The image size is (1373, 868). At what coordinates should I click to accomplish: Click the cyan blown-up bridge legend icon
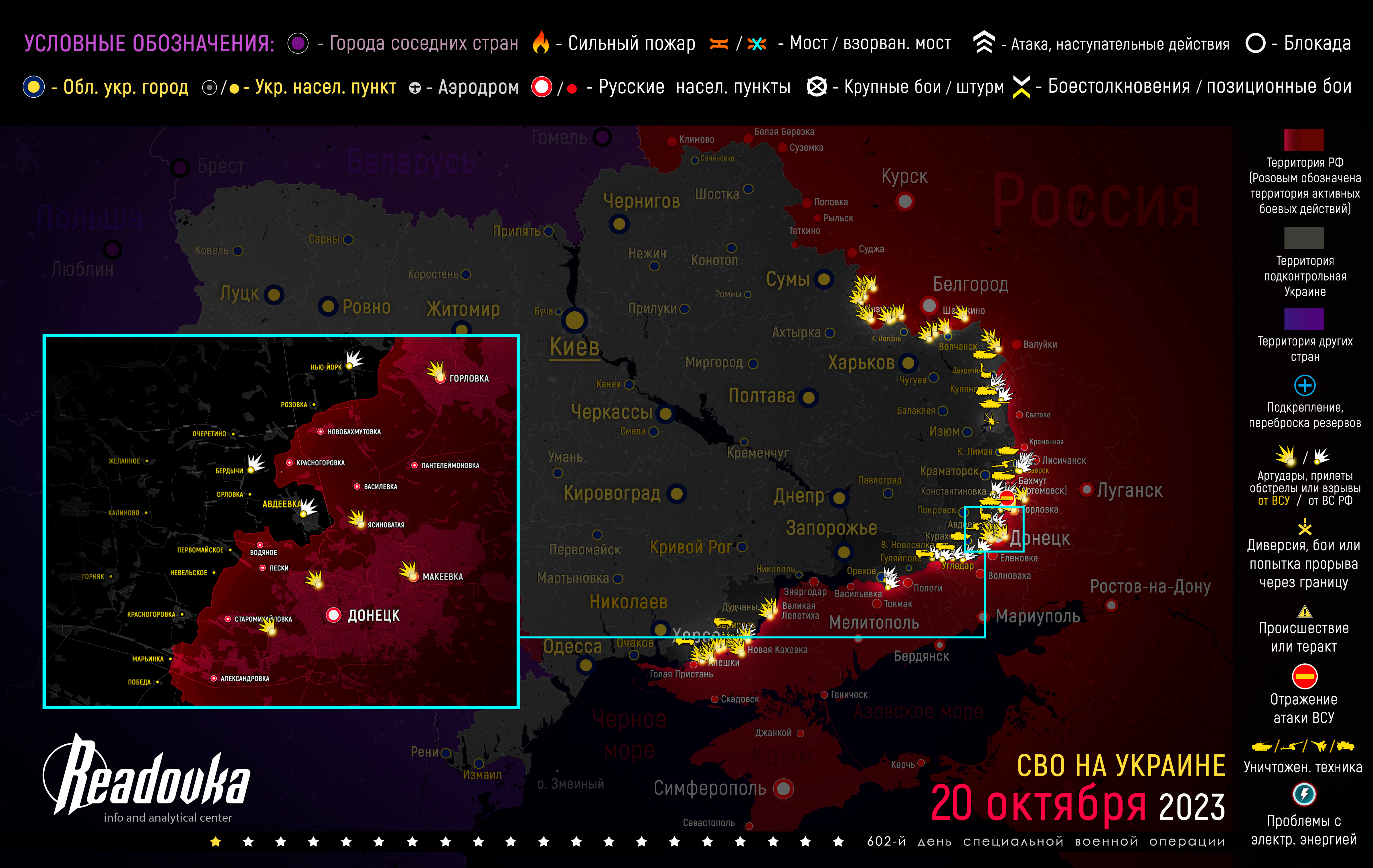click(x=757, y=44)
